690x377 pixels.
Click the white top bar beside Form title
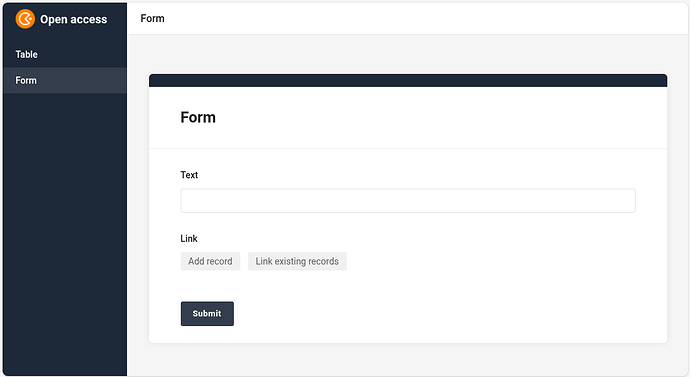click(422, 18)
